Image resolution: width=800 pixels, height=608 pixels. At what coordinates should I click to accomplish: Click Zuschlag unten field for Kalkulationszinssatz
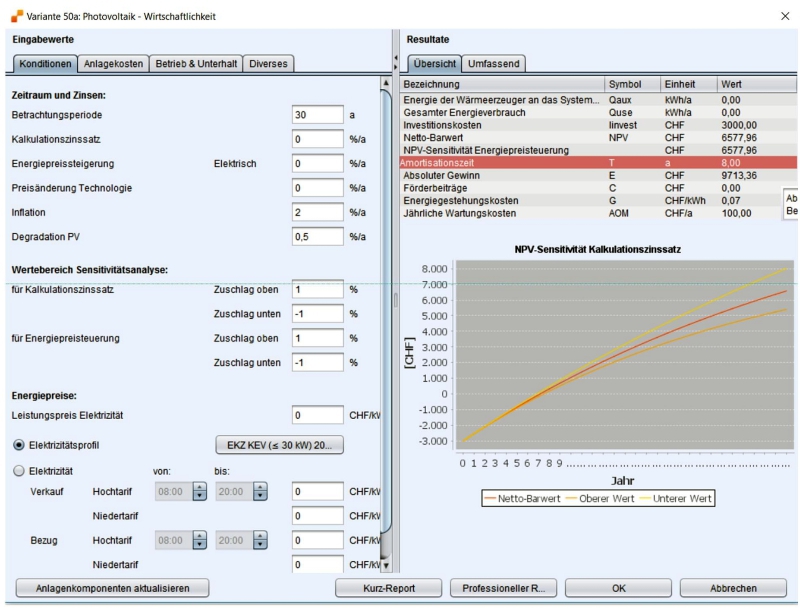point(317,314)
